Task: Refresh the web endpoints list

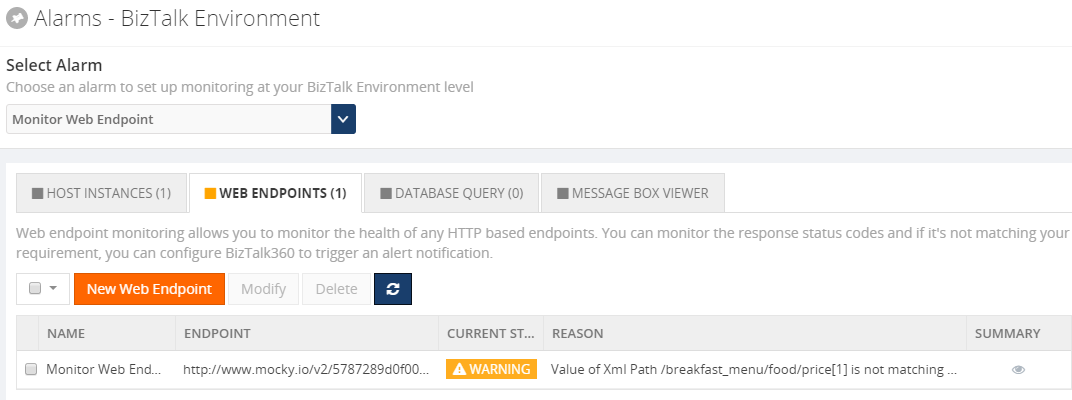Action: click(393, 289)
